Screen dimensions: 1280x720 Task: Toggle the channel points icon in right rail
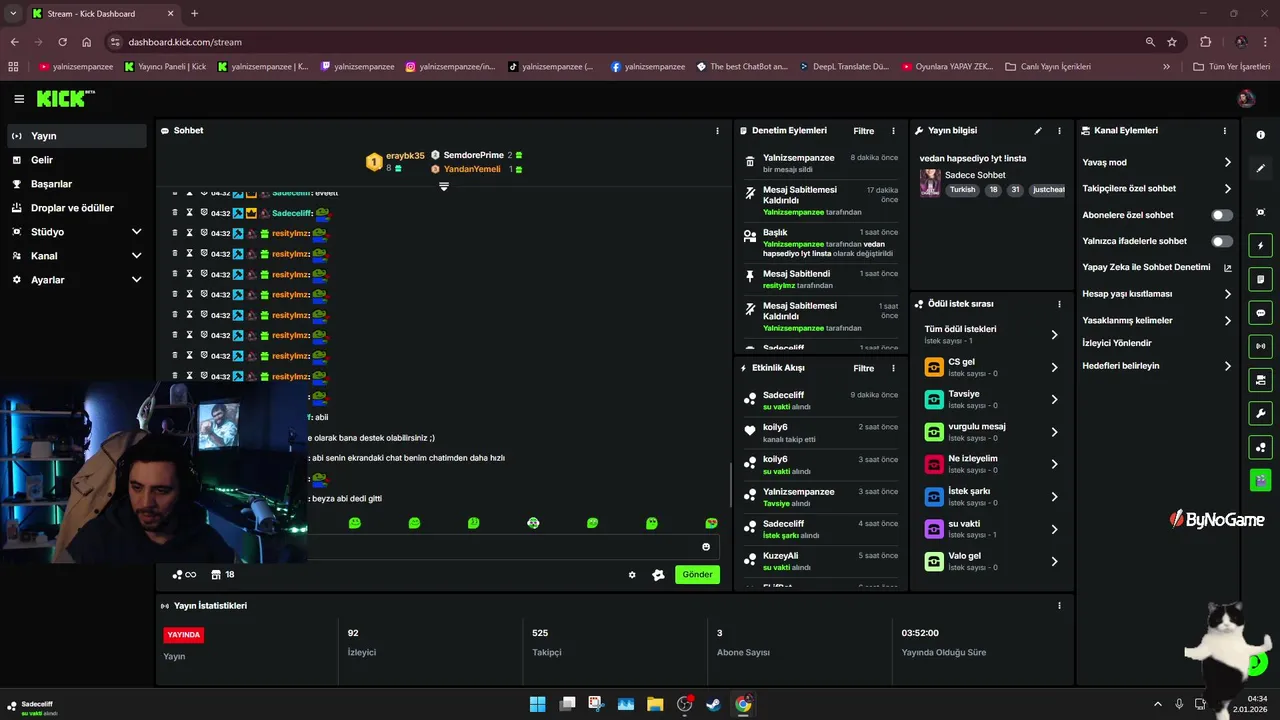click(1260, 447)
